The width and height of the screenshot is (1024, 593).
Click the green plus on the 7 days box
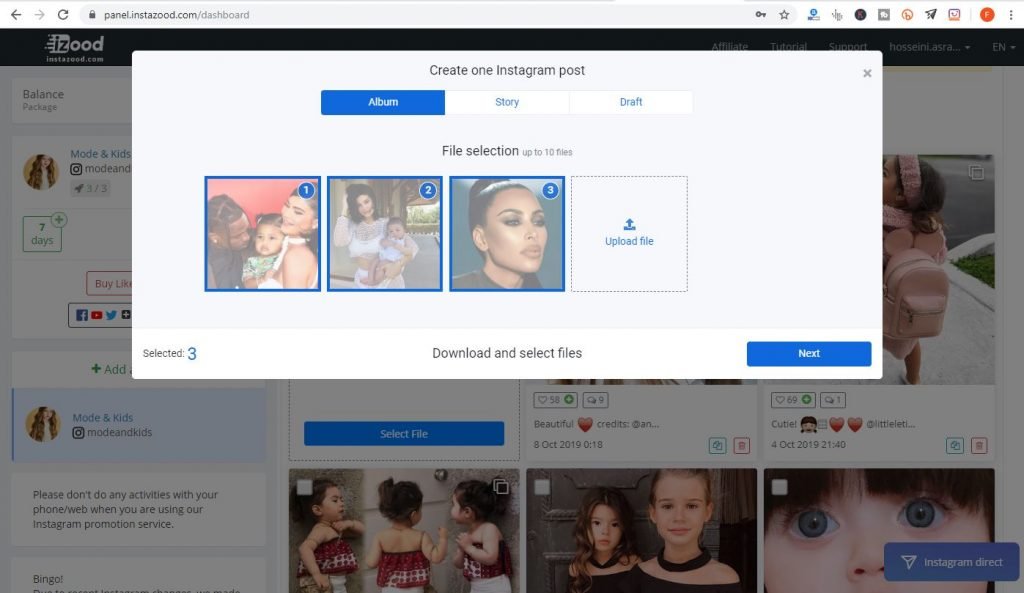coord(59,220)
